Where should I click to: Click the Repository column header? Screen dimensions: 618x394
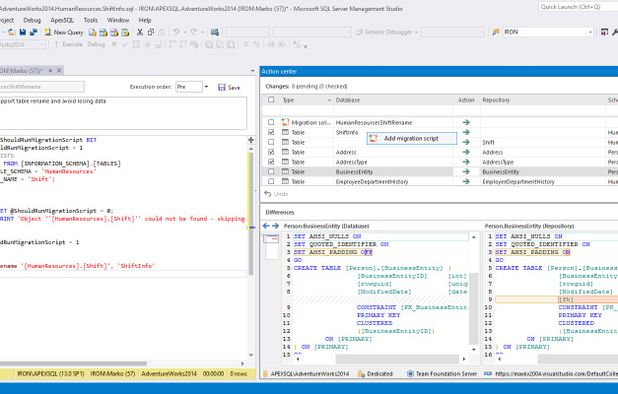542,100
